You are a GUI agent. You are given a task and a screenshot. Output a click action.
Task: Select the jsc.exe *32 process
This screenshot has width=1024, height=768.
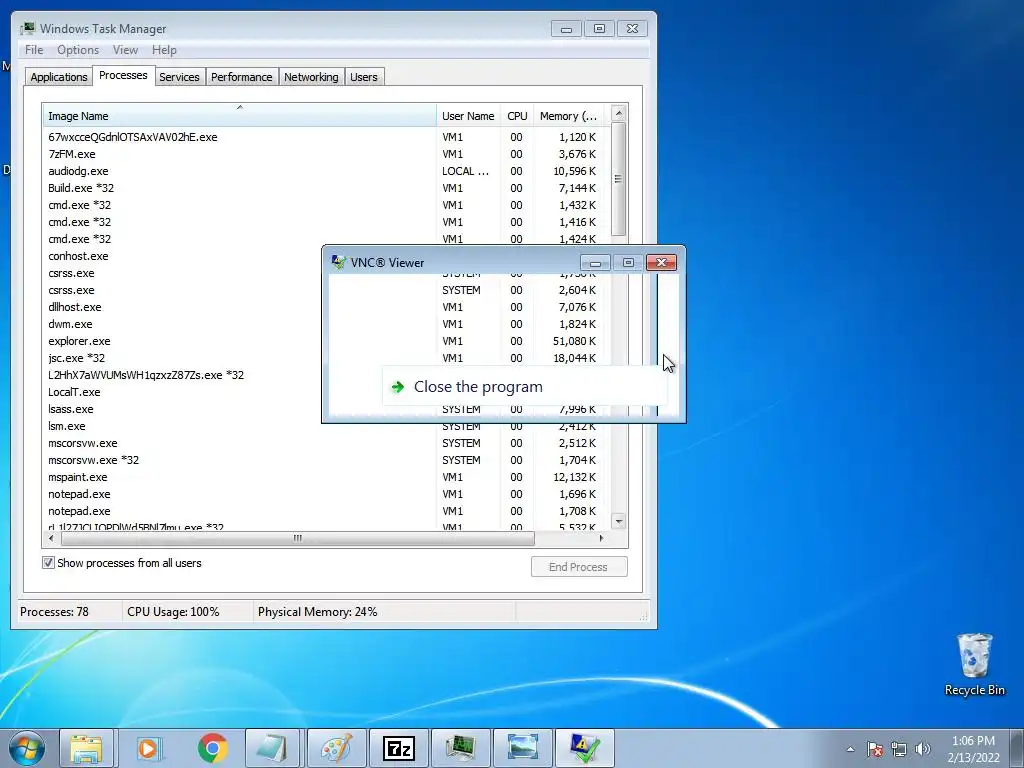point(76,358)
